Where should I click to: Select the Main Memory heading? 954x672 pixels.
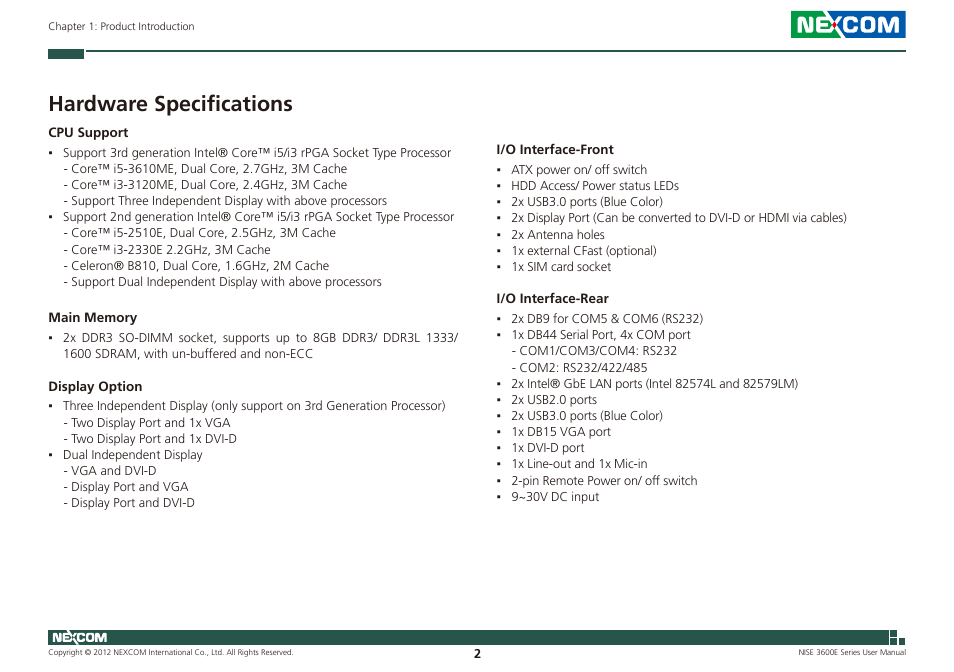tap(92, 317)
